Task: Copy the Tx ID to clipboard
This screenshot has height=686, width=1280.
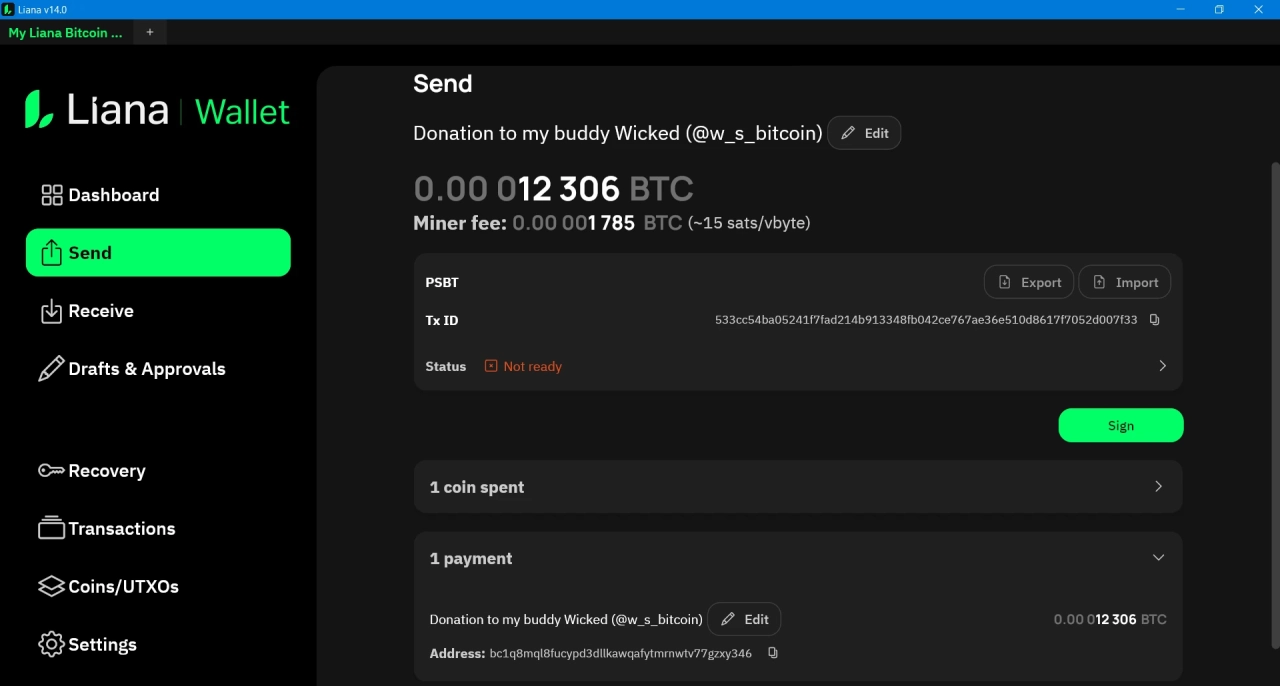Action: tap(1154, 320)
